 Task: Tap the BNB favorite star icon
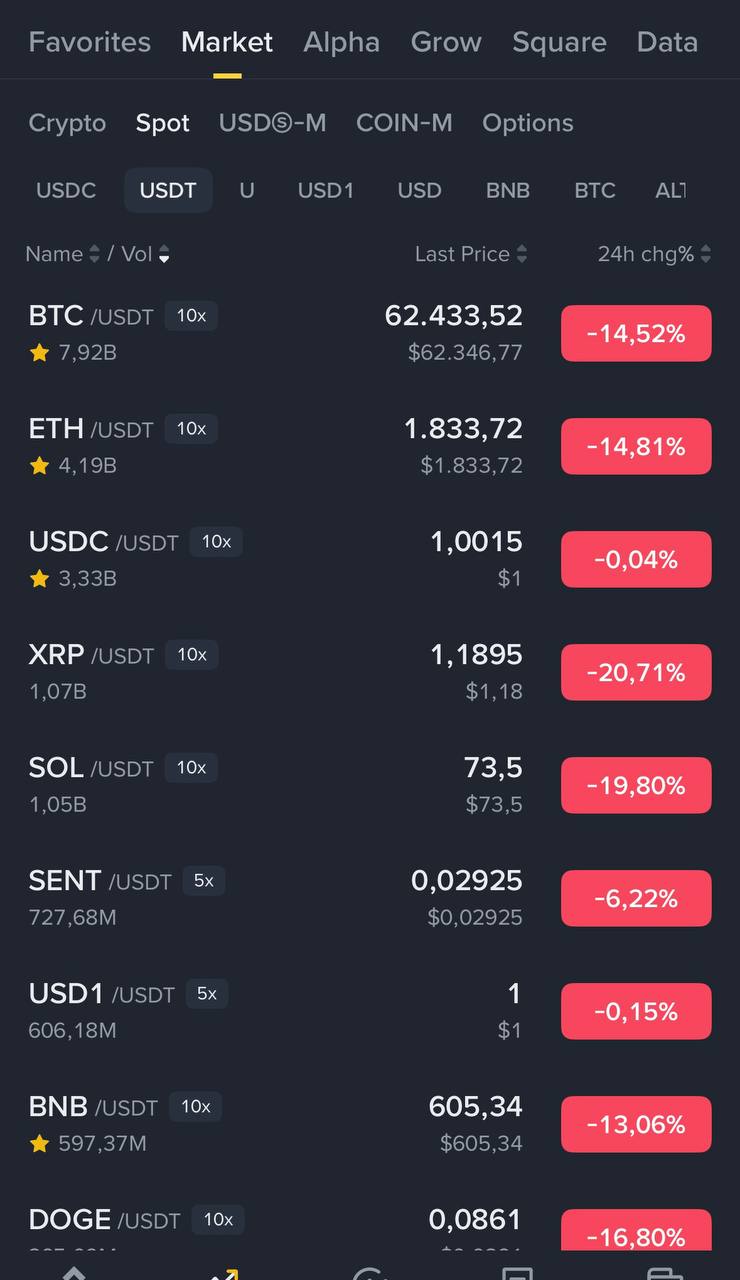tap(40, 1143)
